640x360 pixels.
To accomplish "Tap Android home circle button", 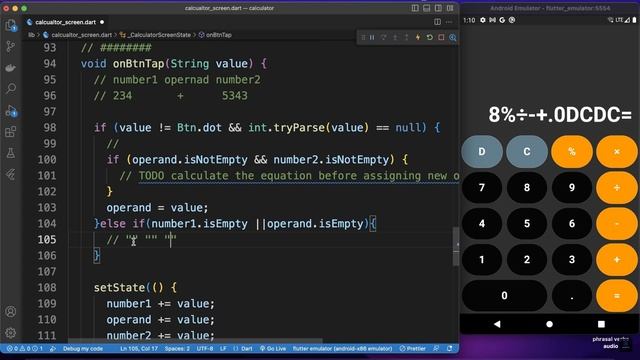I will click(x=549, y=324).
